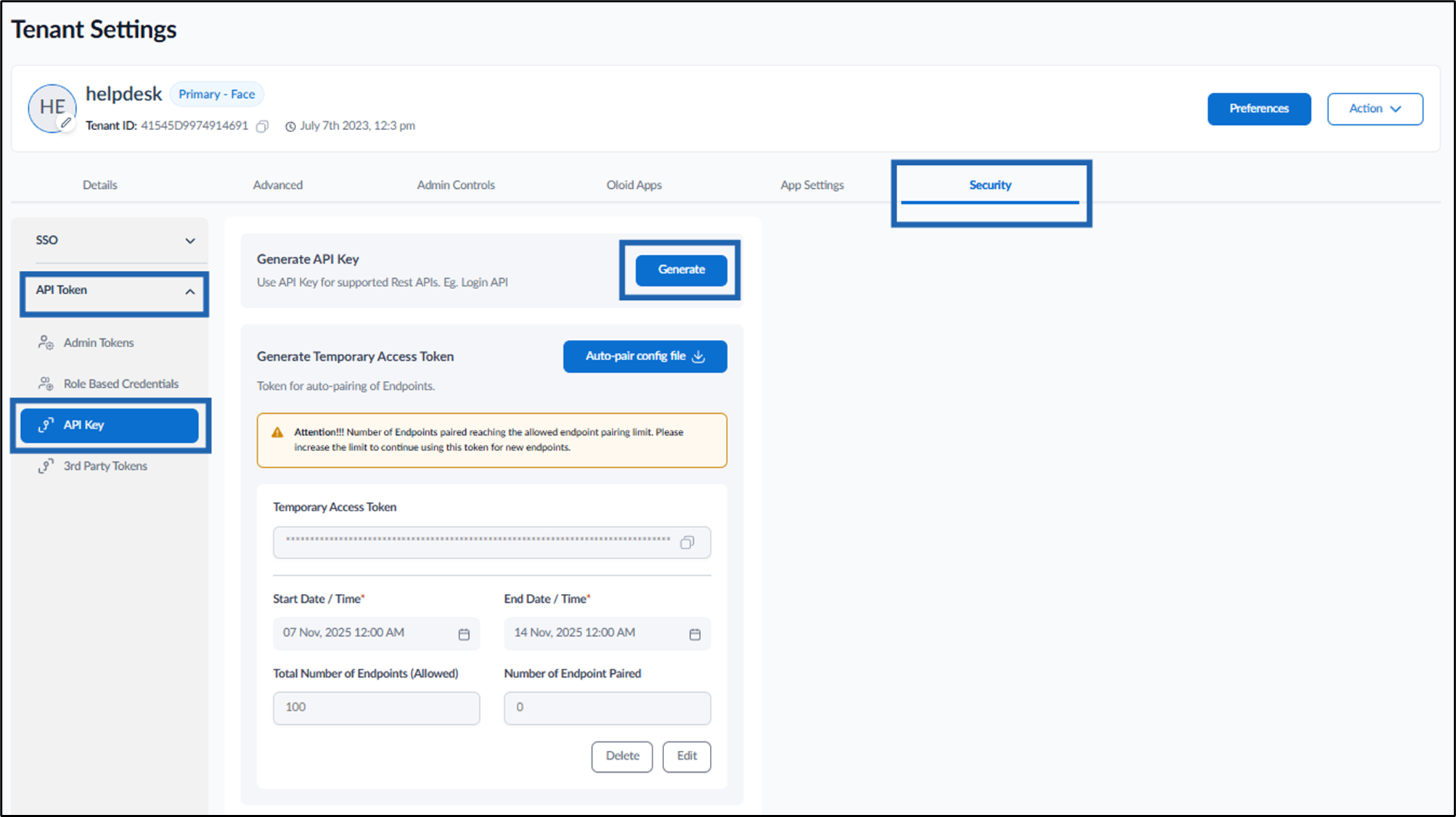The height and width of the screenshot is (817, 1456).
Task: Click the clock icon beside the date
Action: [x=290, y=126]
